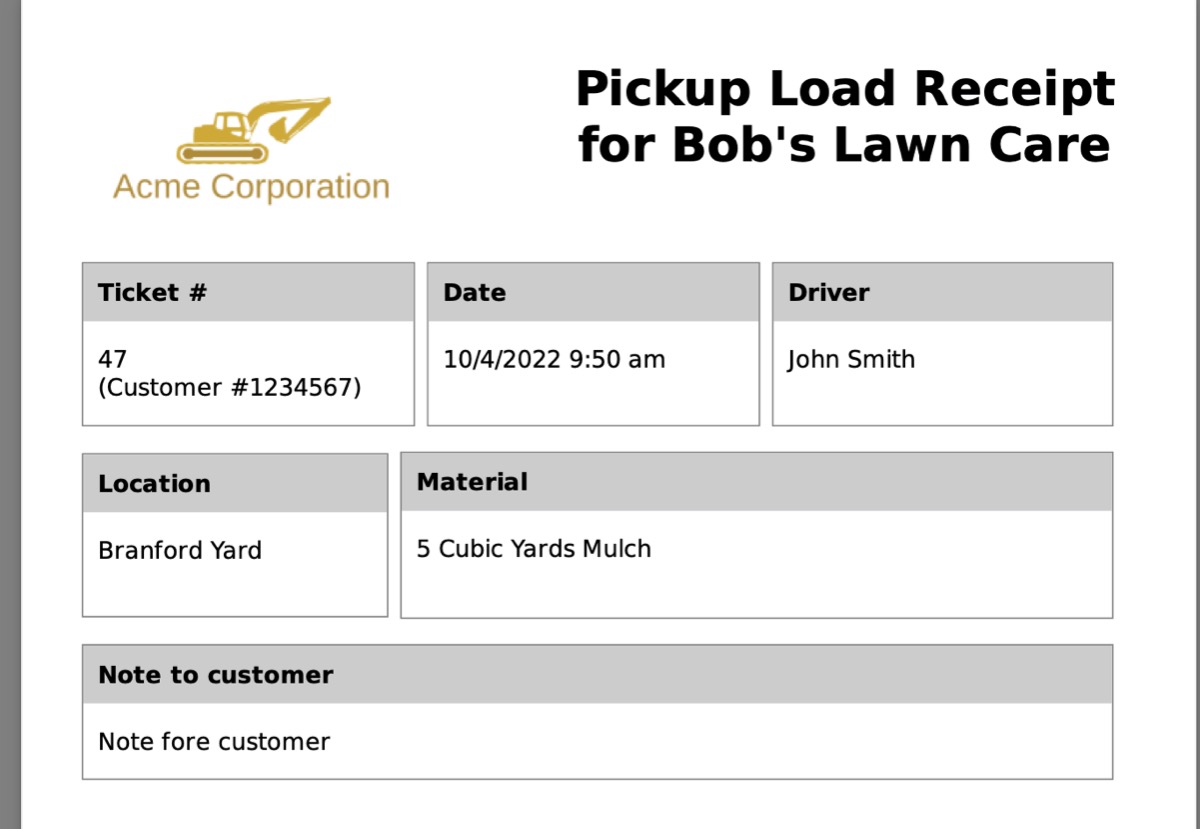Image resolution: width=1200 pixels, height=829 pixels.
Task: Click the ticket number 47
Action: pyautogui.click(x=113, y=359)
